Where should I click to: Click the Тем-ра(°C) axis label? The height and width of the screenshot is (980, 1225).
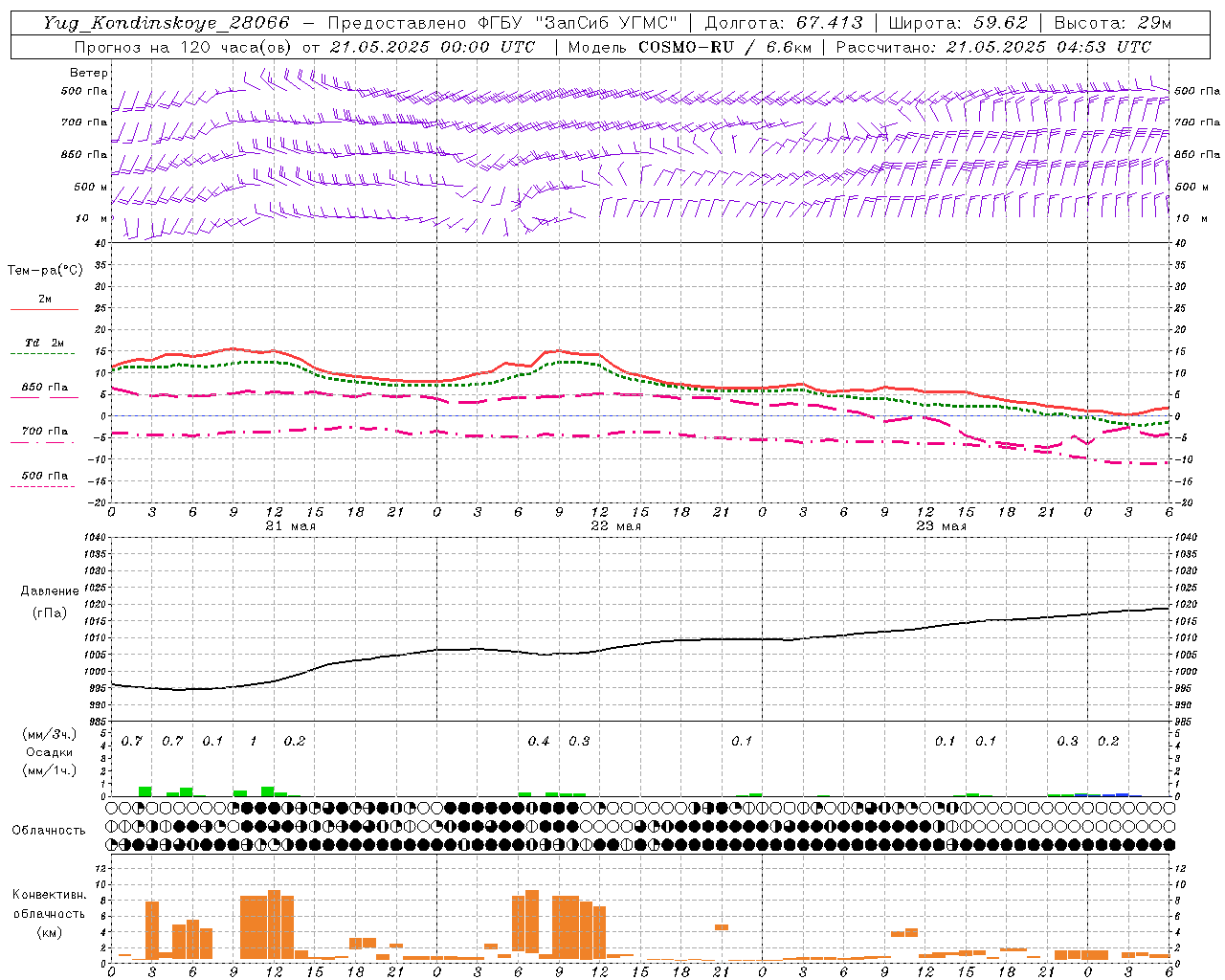point(45,271)
